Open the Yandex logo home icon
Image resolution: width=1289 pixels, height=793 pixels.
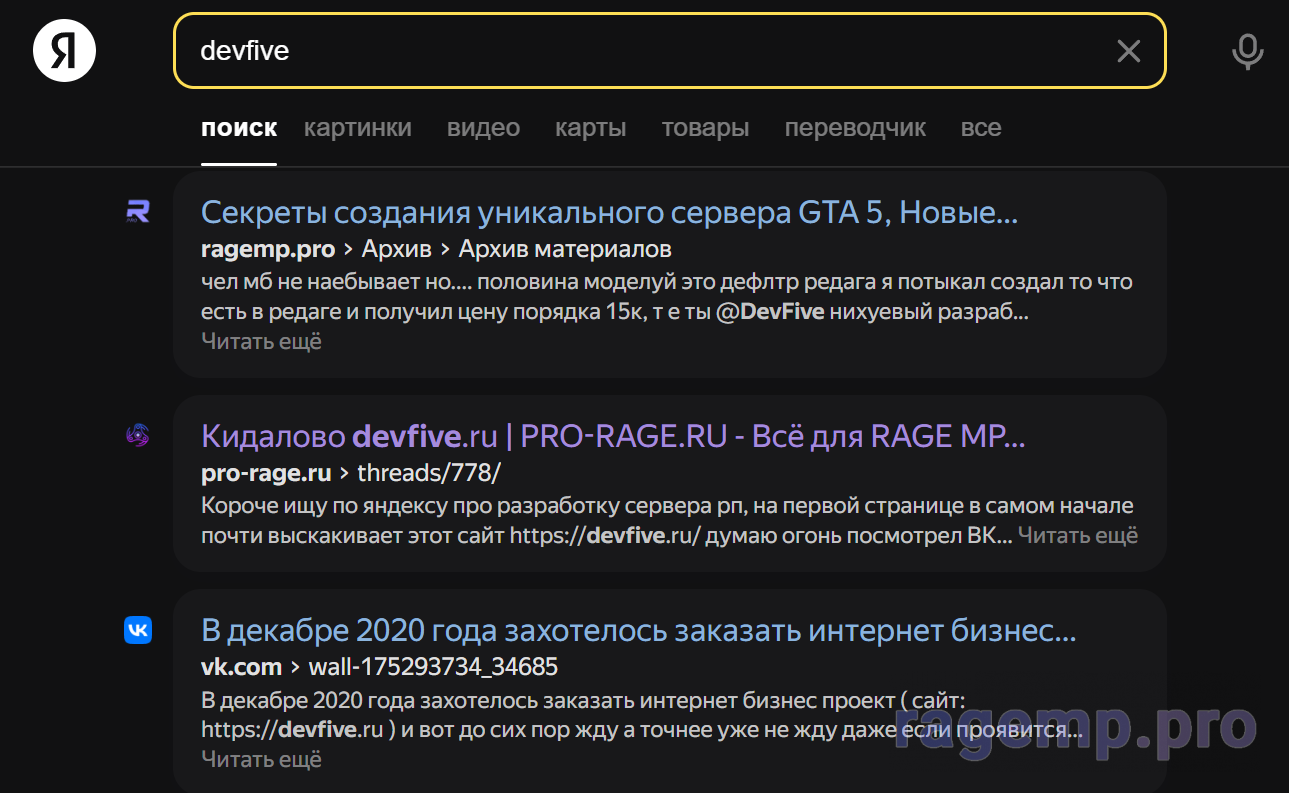65,50
